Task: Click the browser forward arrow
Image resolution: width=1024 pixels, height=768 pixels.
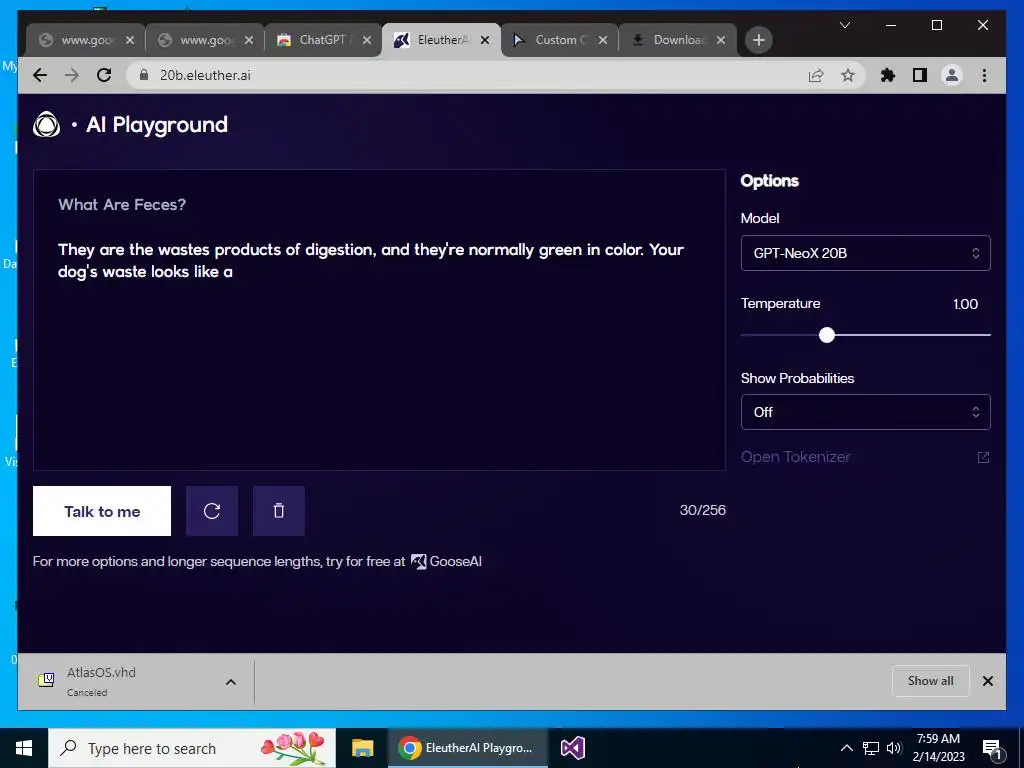Action: (72, 75)
